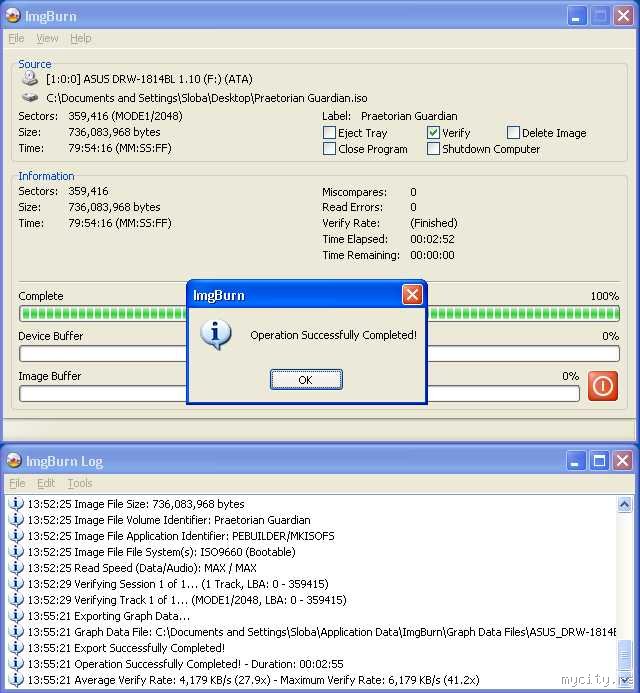
Task: Click info icon on 'Read Speed (Data/Audio)' line
Action: click(15, 567)
